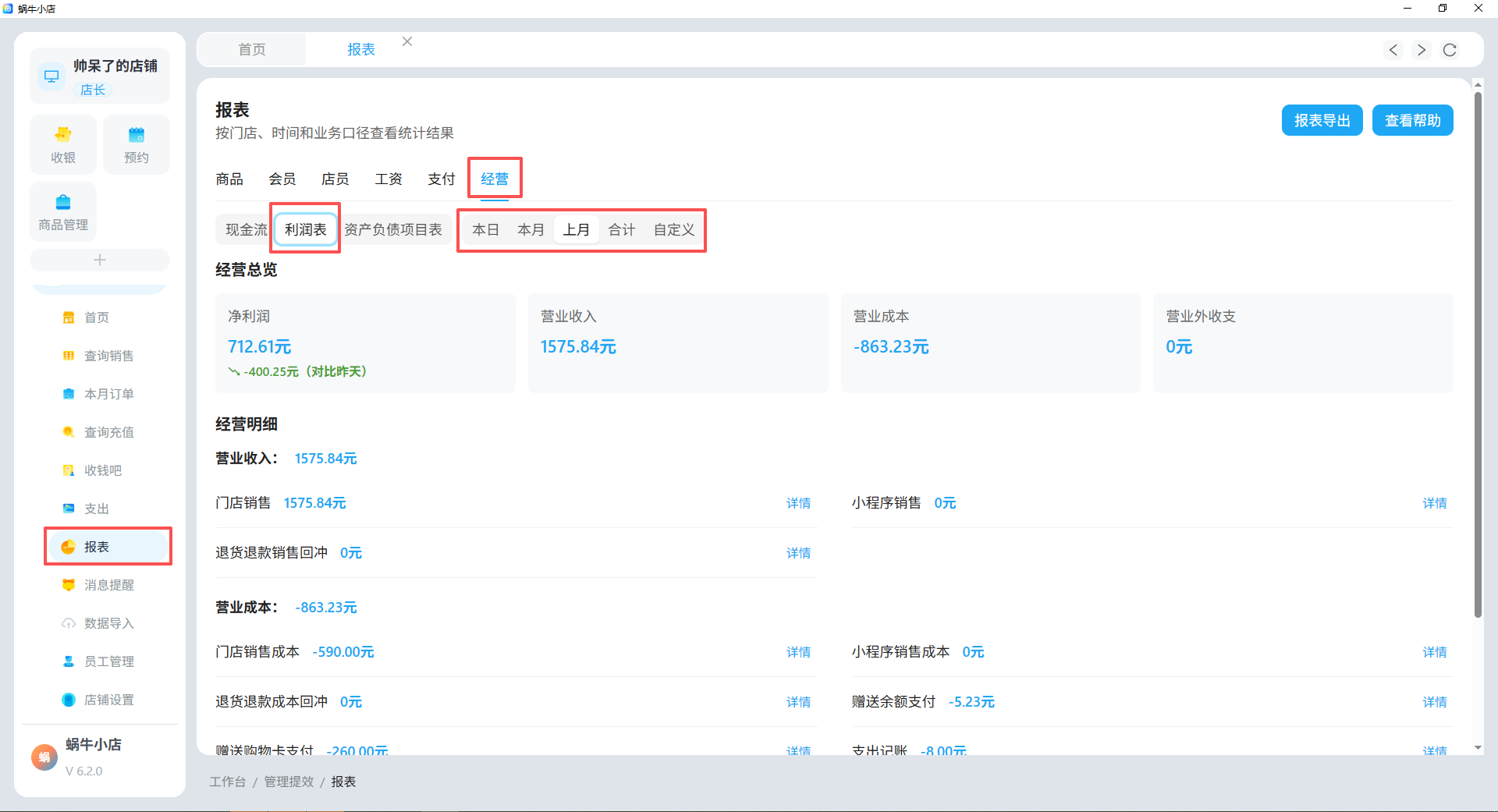Click the 消息提醒 sidebar icon

pos(69,585)
